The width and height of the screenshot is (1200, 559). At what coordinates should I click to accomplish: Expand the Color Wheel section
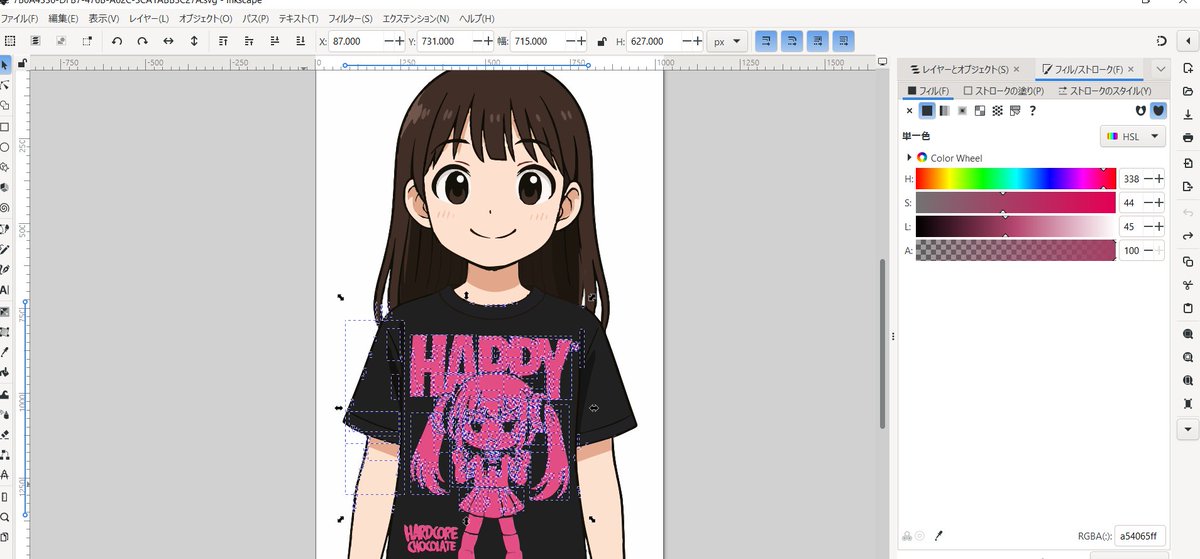point(909,158)
